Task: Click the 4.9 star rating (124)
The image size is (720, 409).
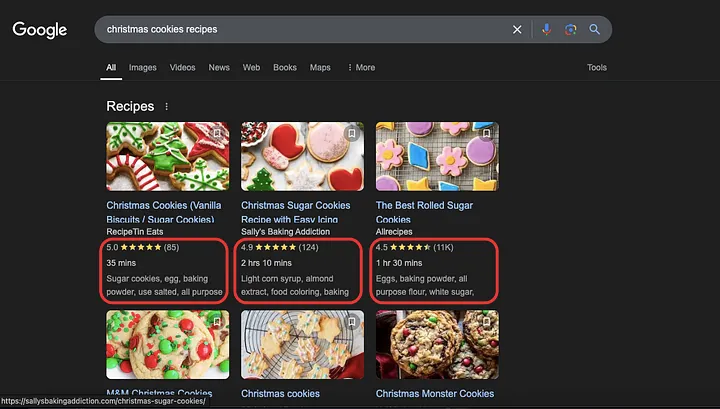Action: [x=279, y=247]
